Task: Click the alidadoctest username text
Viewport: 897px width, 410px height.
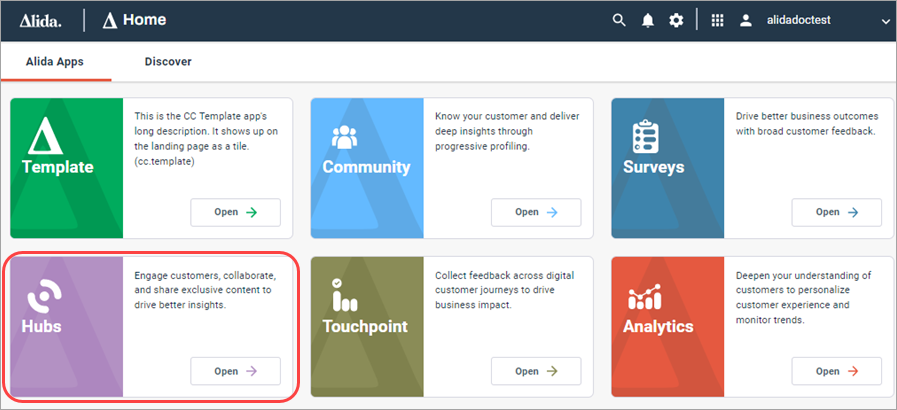Action: 799,21
